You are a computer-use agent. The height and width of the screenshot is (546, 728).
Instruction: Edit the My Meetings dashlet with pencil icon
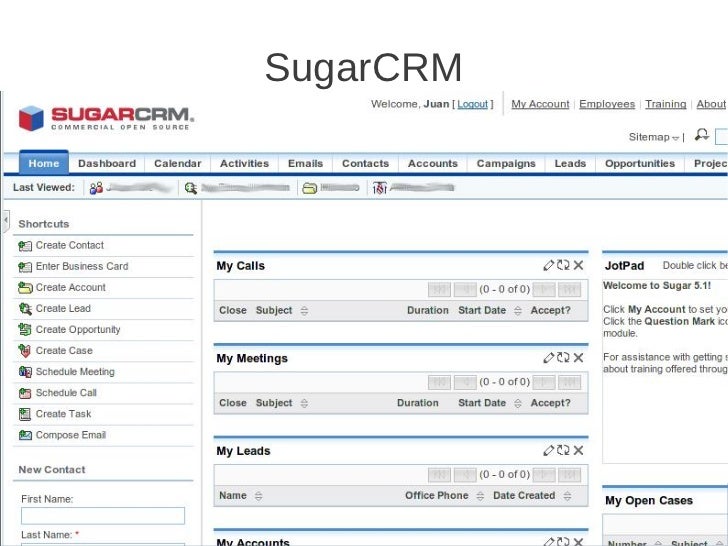[548, 358]
